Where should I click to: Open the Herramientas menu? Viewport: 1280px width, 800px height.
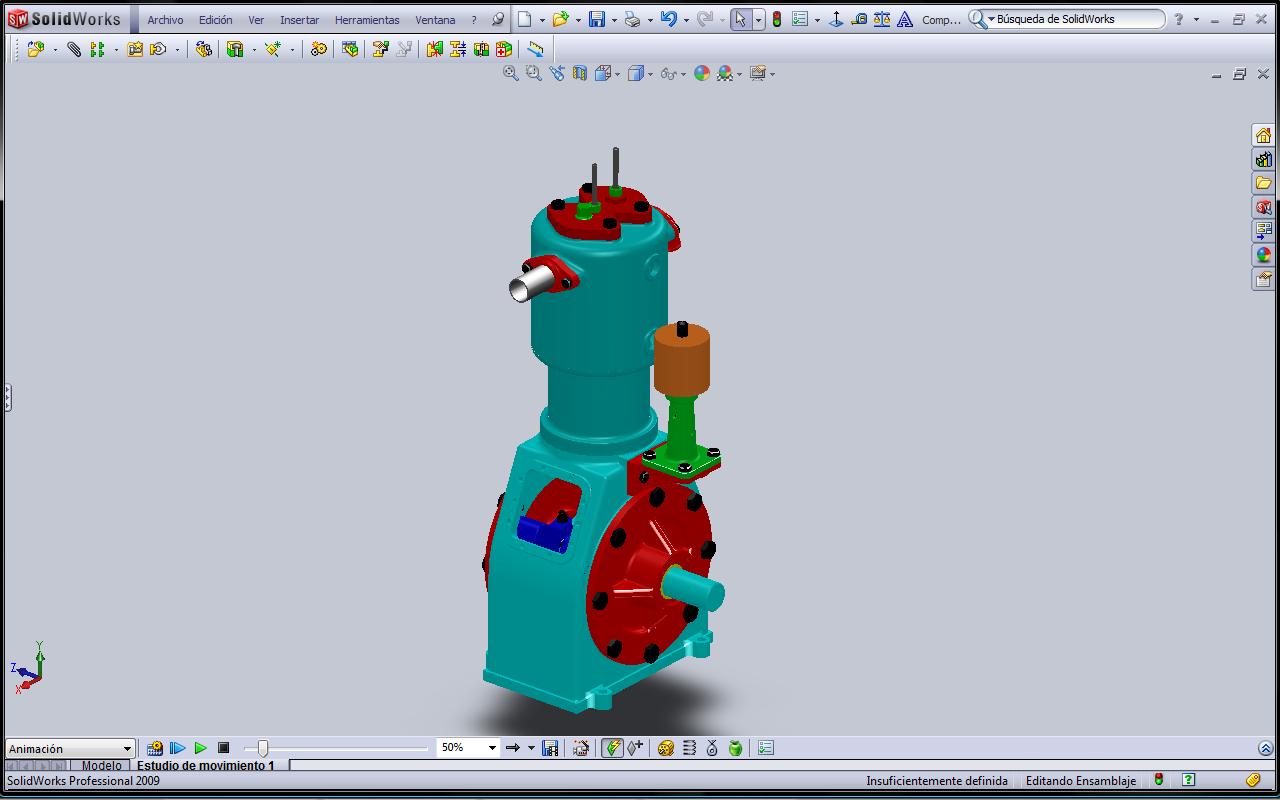click(x=367, y=19)
